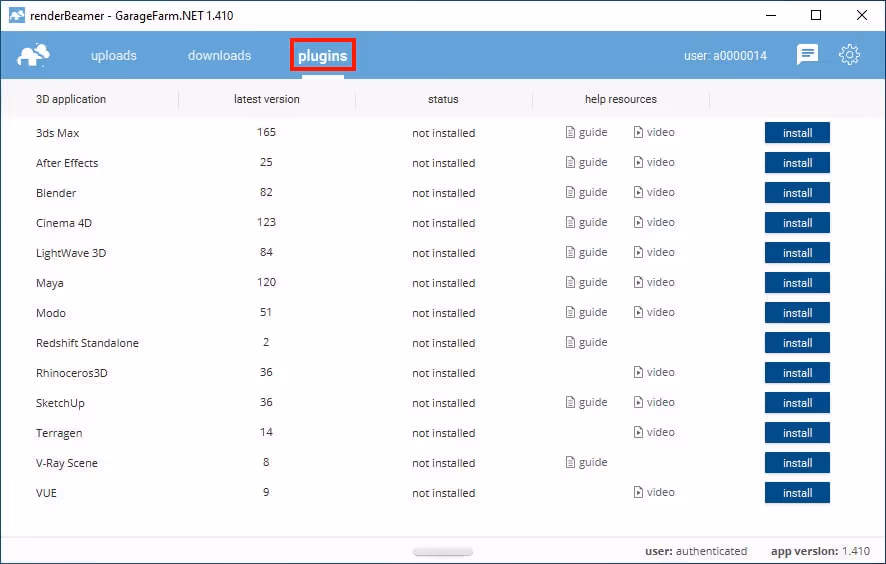Install the Terragen plugin
This screenshot has width=886, height=564.
[x=797, y=432]
